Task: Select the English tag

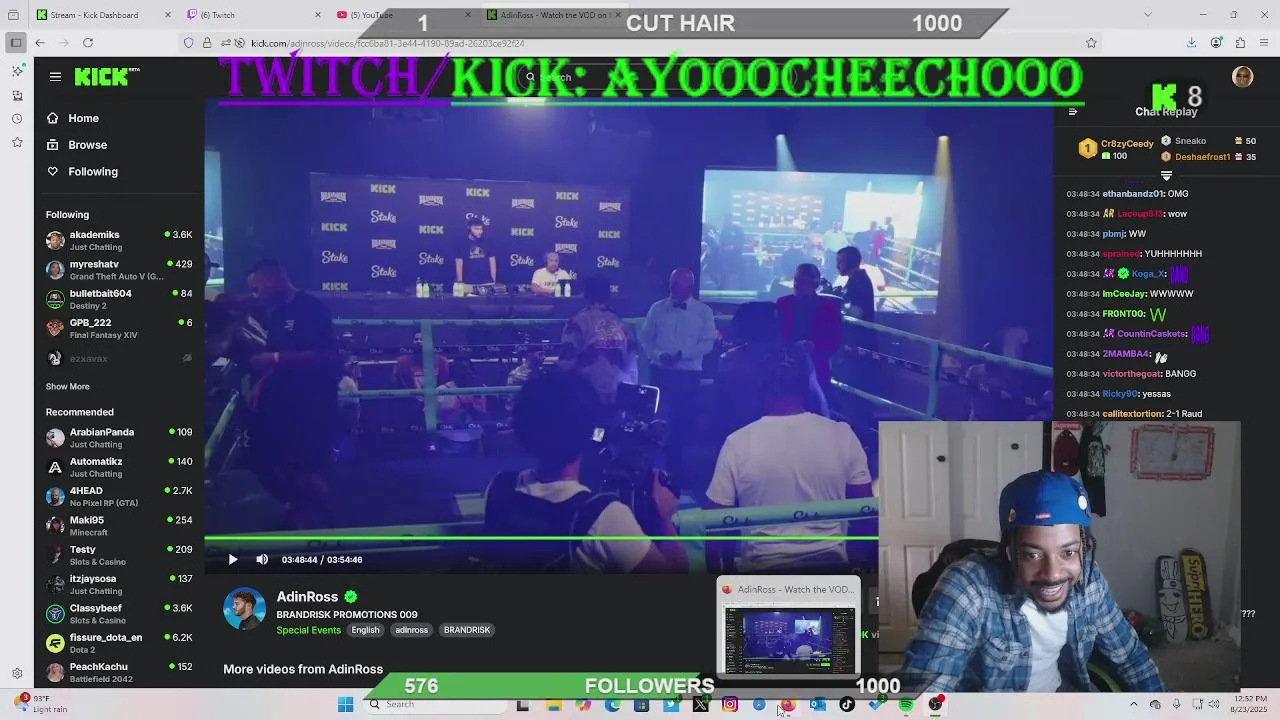Action: [365, 630]
